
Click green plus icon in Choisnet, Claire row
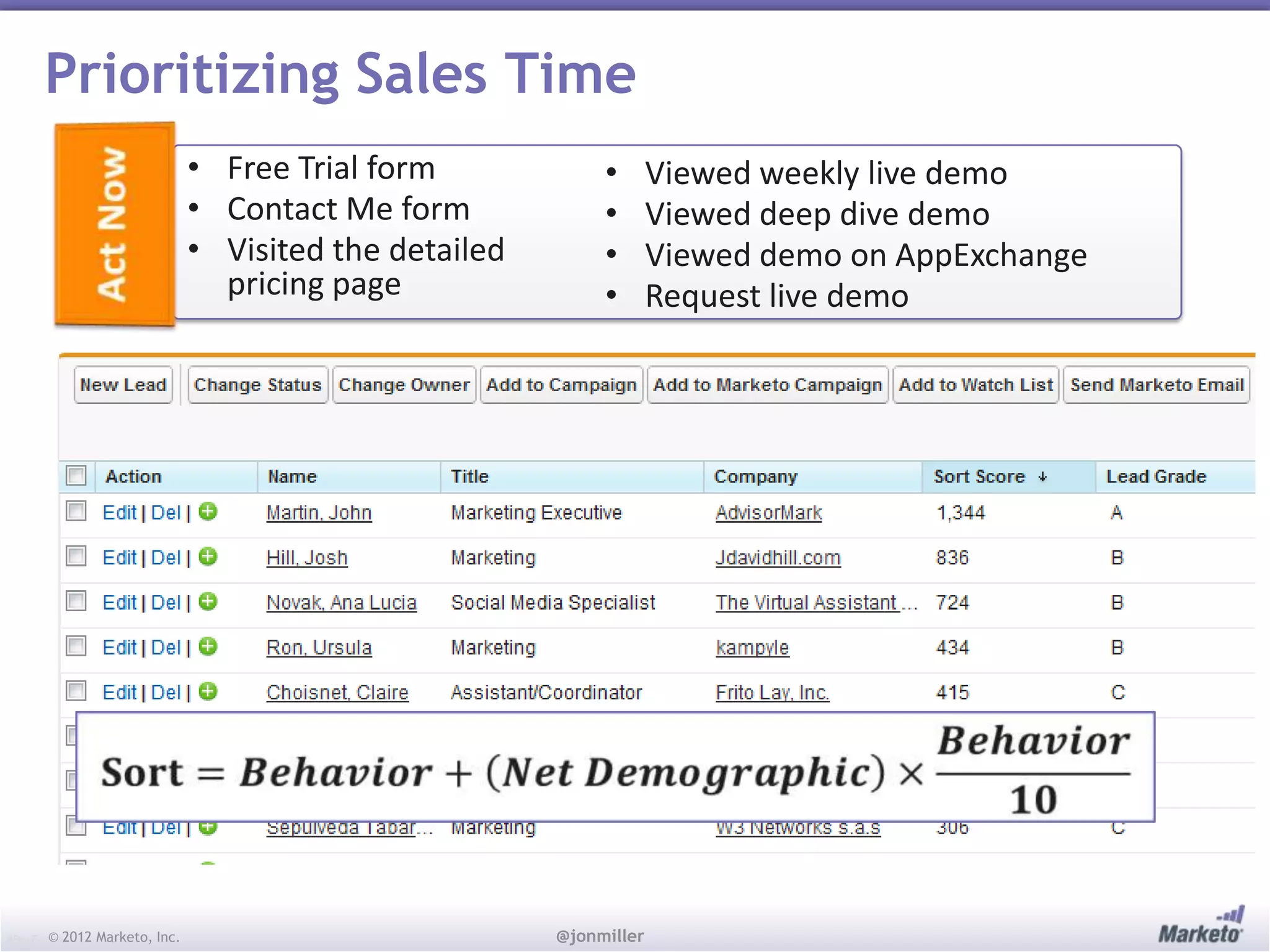tap(208, 692)
